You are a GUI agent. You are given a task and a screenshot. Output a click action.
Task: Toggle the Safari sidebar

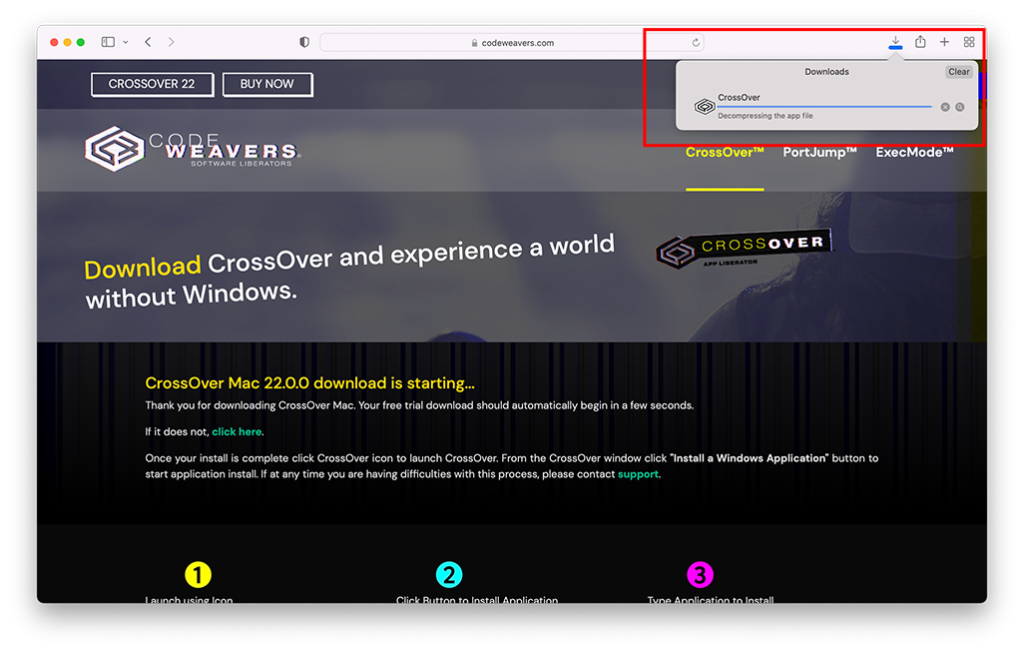point(108,42)
